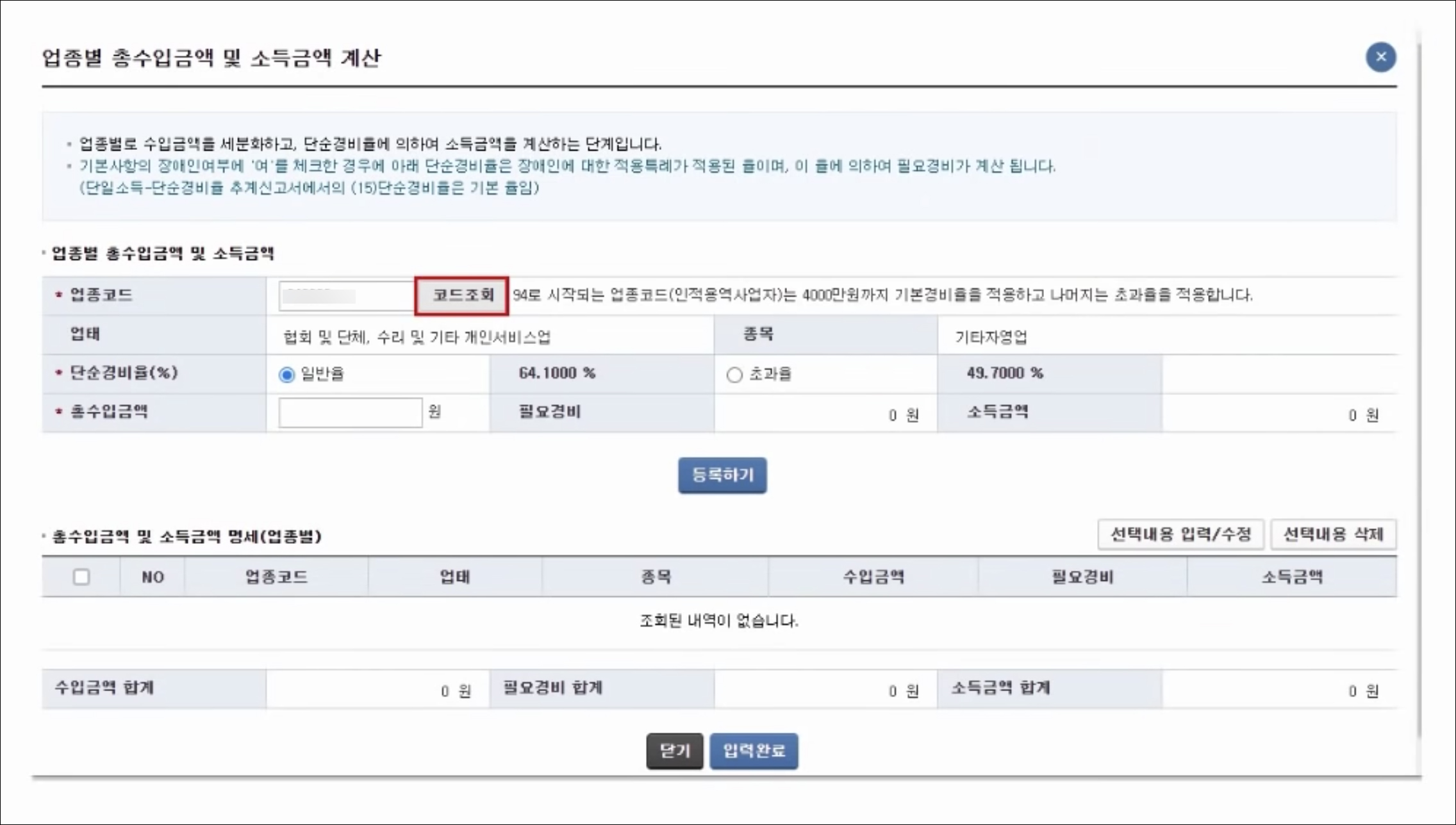Click the 조회된 내역이 없습니다 message

coord(719,621)
